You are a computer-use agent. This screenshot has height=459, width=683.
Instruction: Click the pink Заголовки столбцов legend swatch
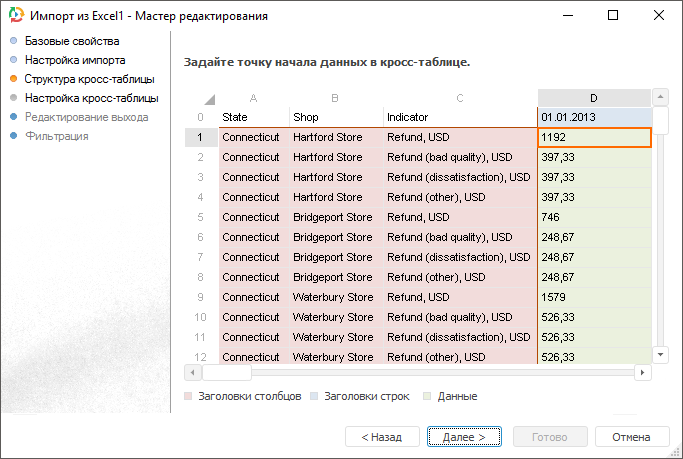(189, 396)
